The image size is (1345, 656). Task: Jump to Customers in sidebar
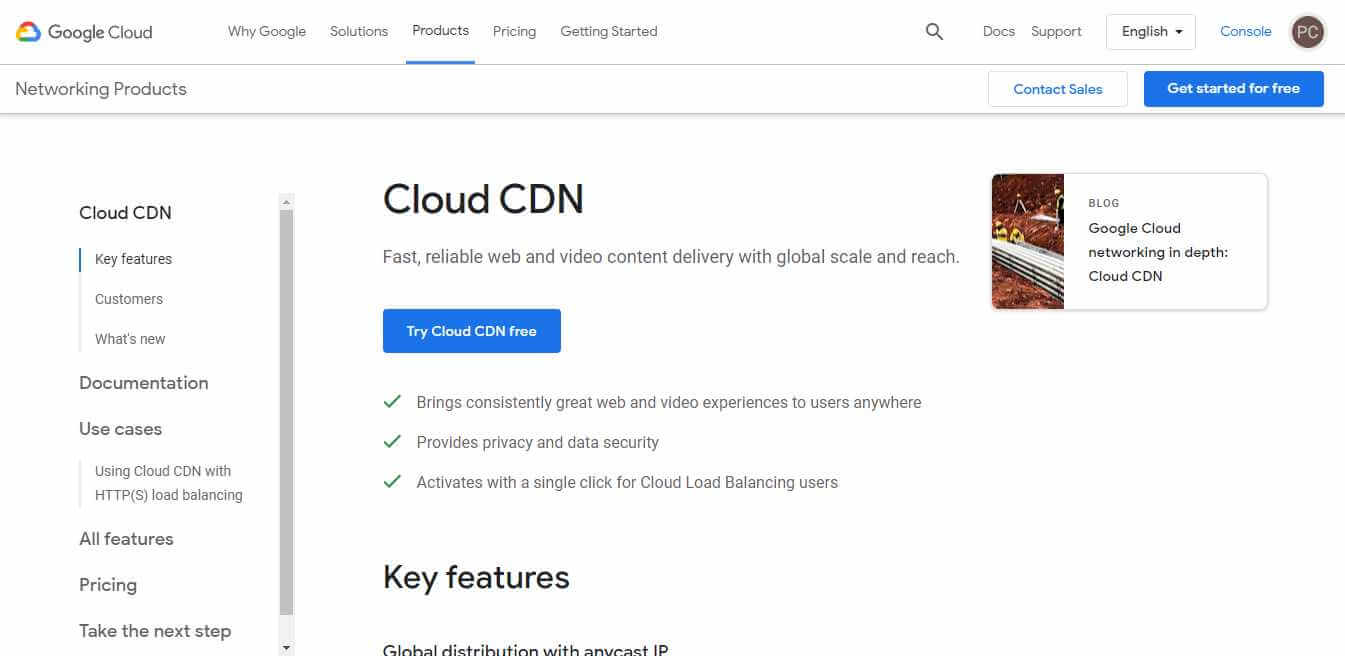pyautogui.click(x=129, y=299)
